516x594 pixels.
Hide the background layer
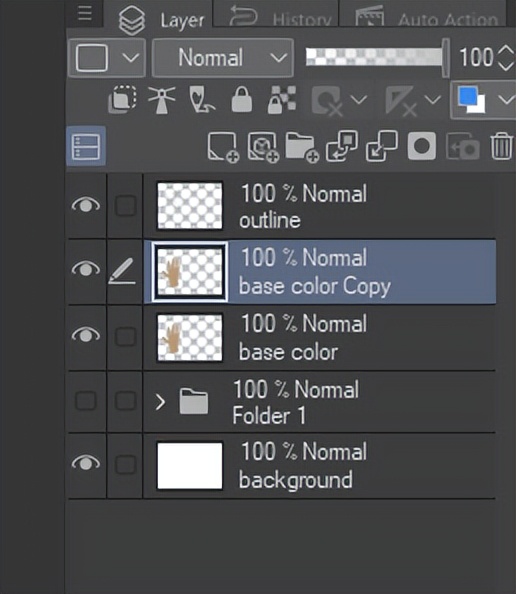tap(86, 463)
